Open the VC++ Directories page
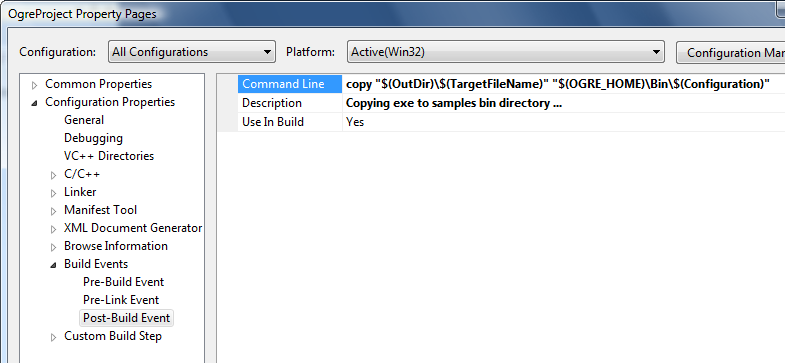785x363 pixels. [109, 156]
